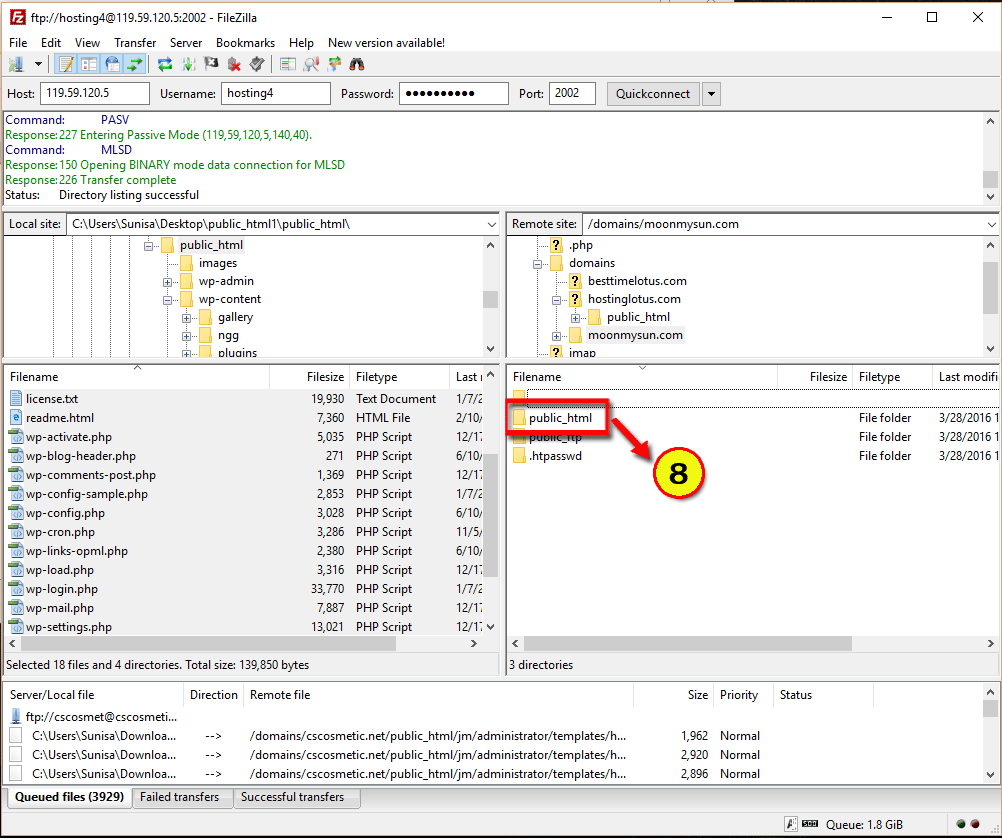This screenshot has height=838, width=1002.
Task: Check the queue item with size 1,962
Action: (x=16, y=736)
